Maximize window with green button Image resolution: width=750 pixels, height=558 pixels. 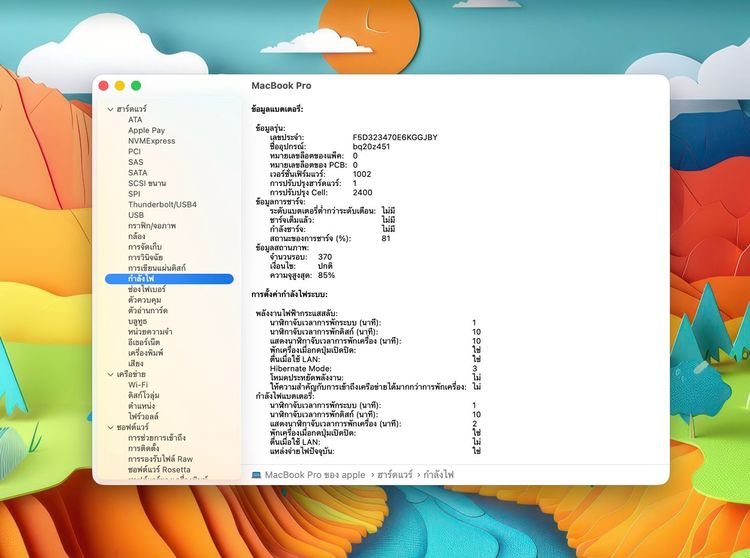coord(136,86)
